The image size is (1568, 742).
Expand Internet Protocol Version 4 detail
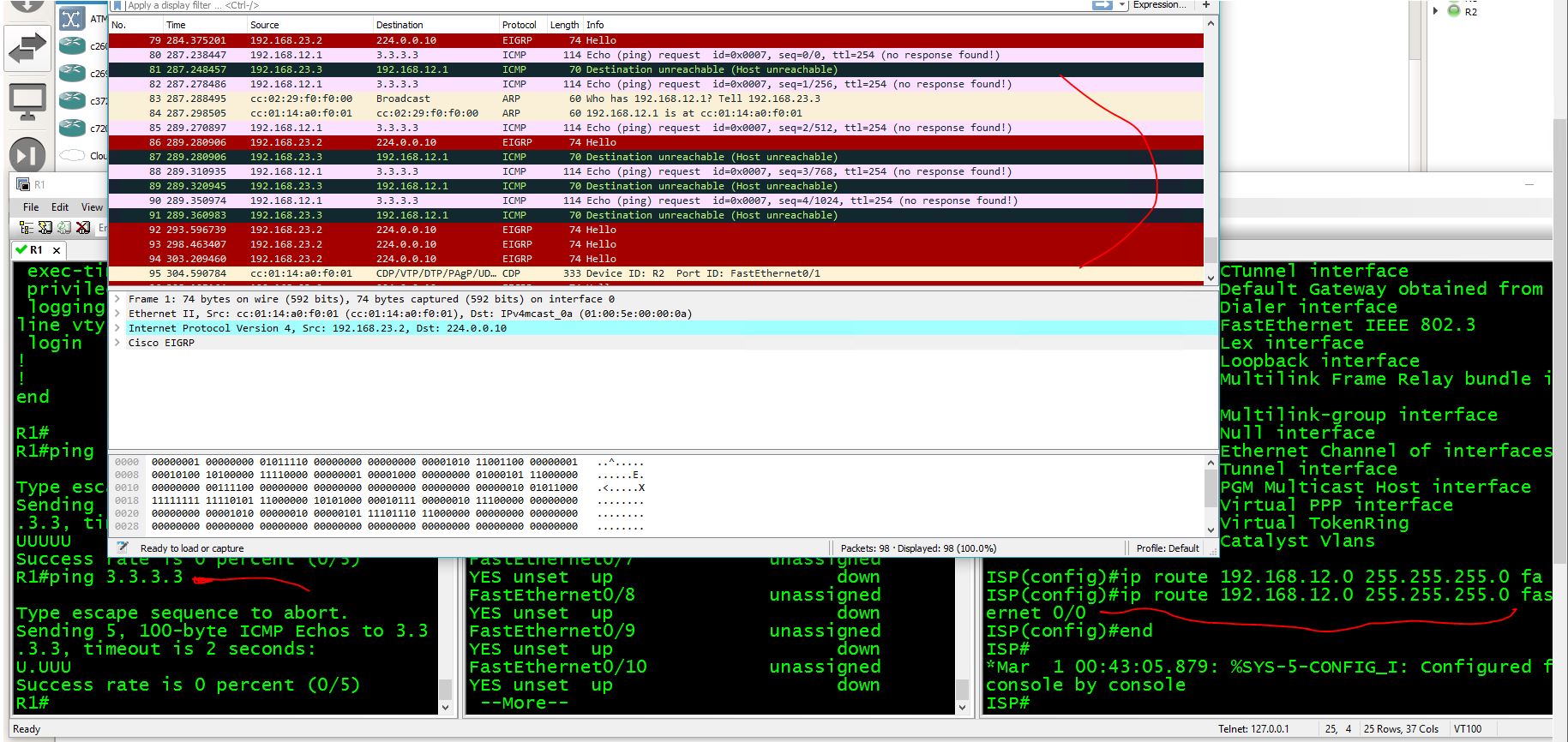pos(117,328)
